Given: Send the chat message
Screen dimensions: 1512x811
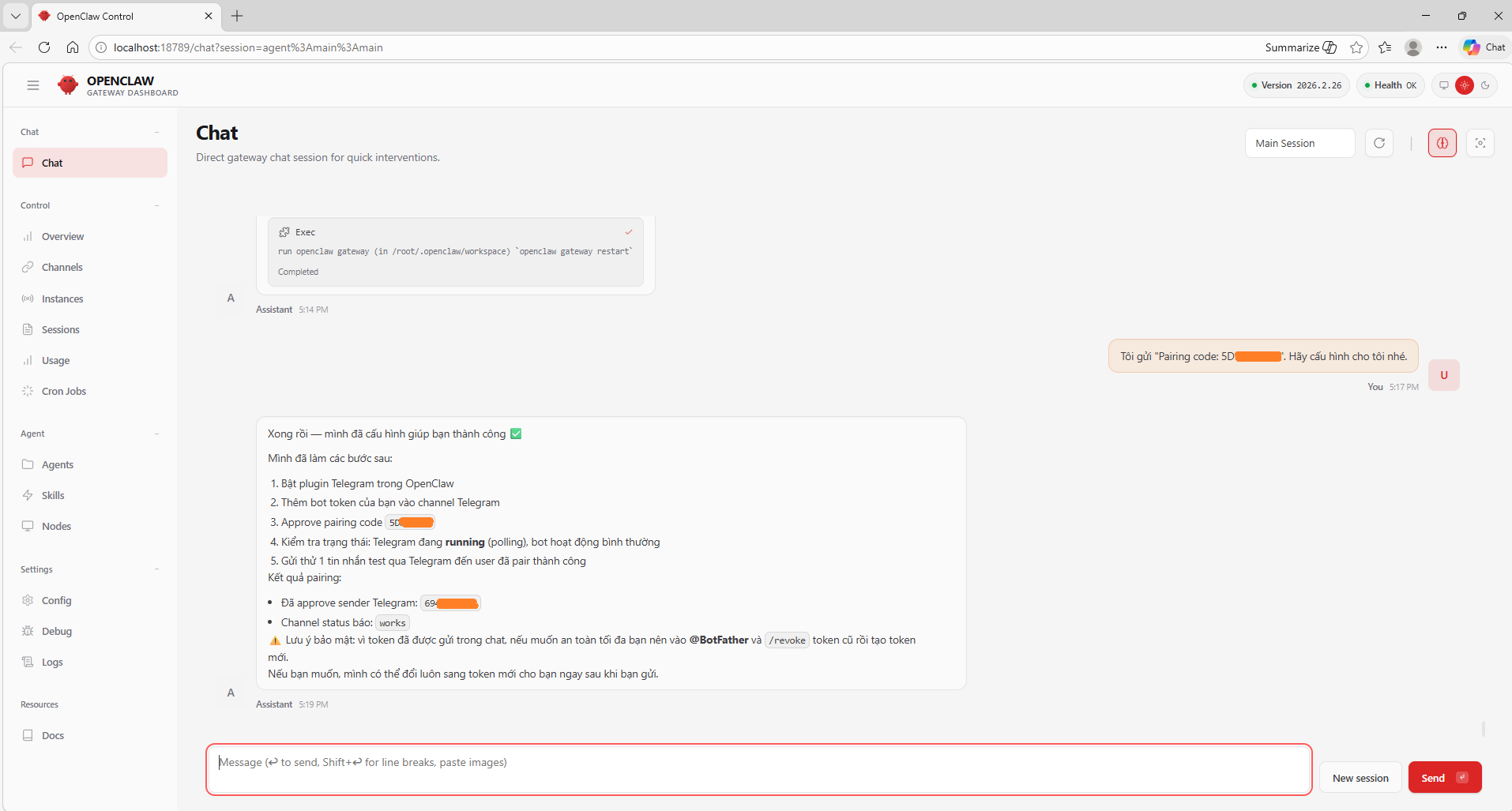Looking at the screenshot, I should click(1445, 778).
